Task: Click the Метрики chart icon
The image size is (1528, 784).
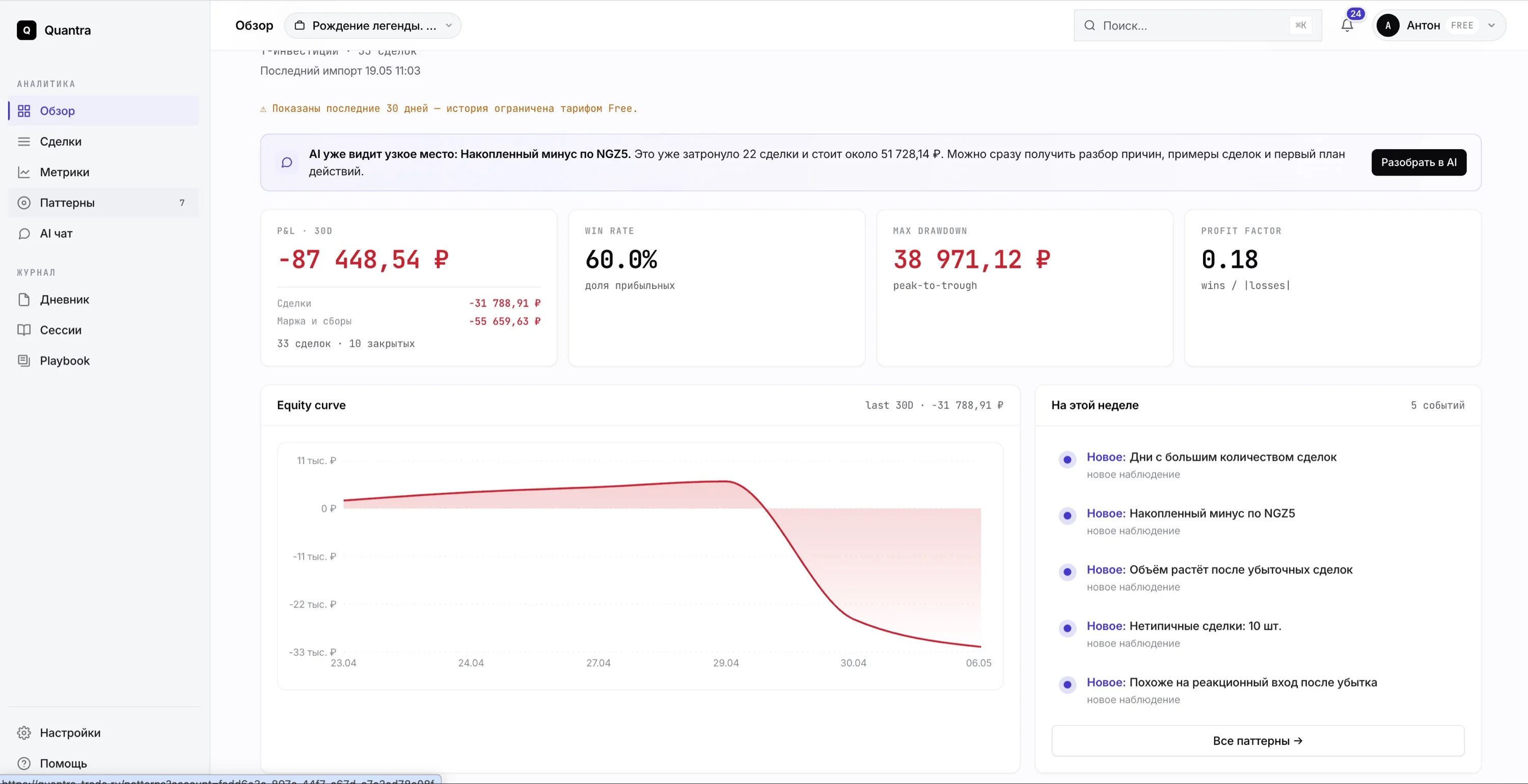Action: coord(24,172)
